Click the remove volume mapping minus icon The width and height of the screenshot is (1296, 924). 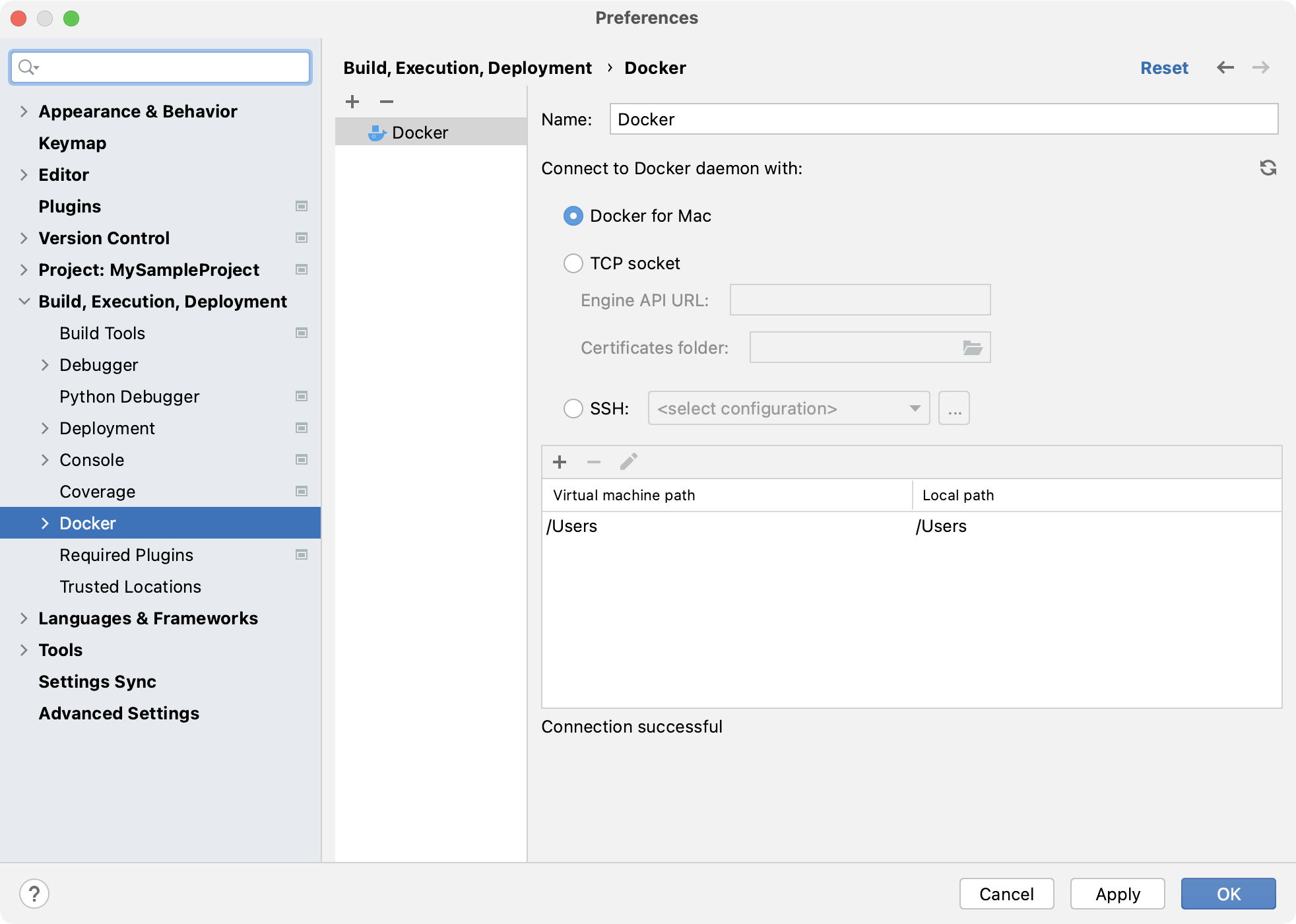point(594,461)
